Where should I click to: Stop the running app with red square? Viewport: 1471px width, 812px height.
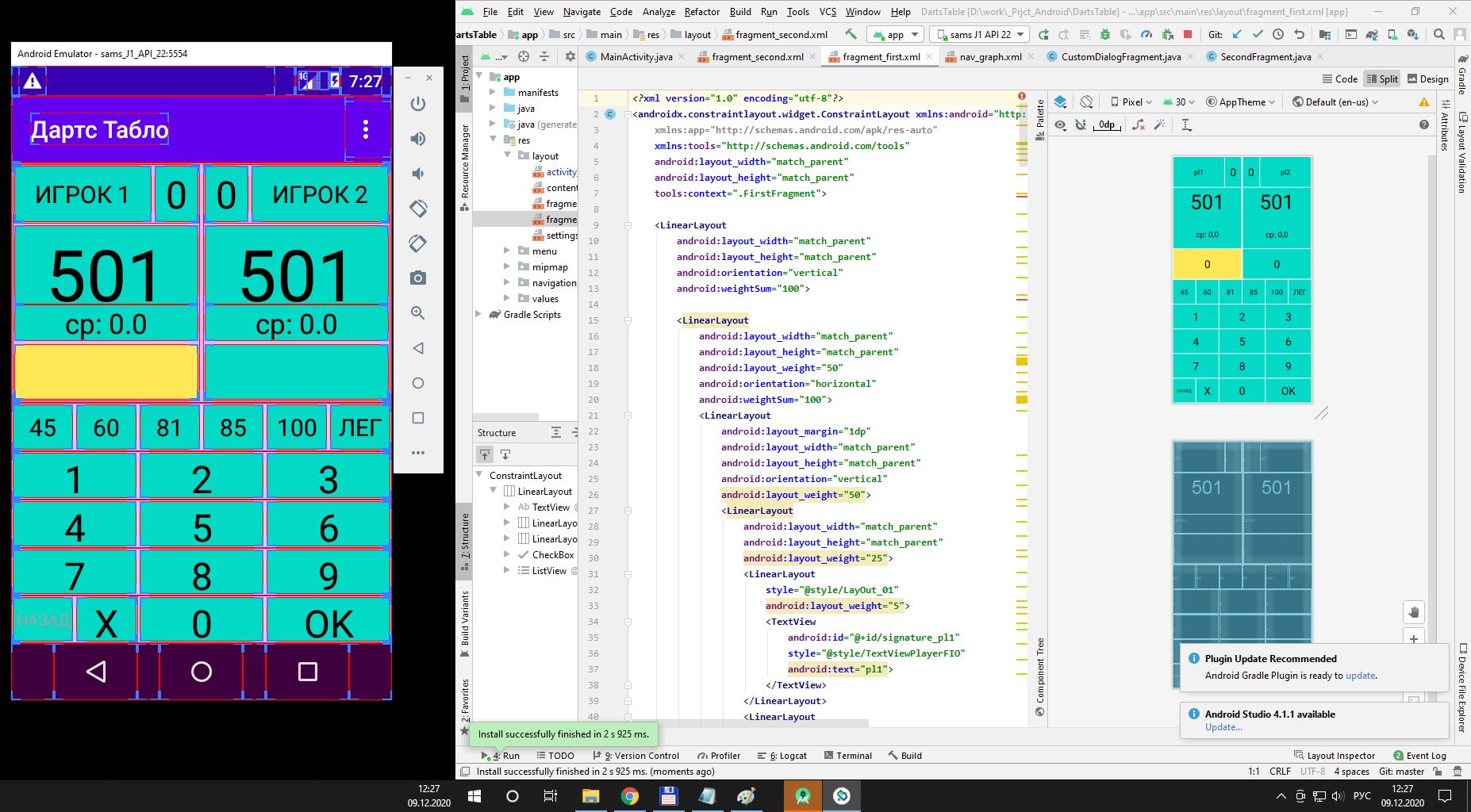(x=1187, y=34)
